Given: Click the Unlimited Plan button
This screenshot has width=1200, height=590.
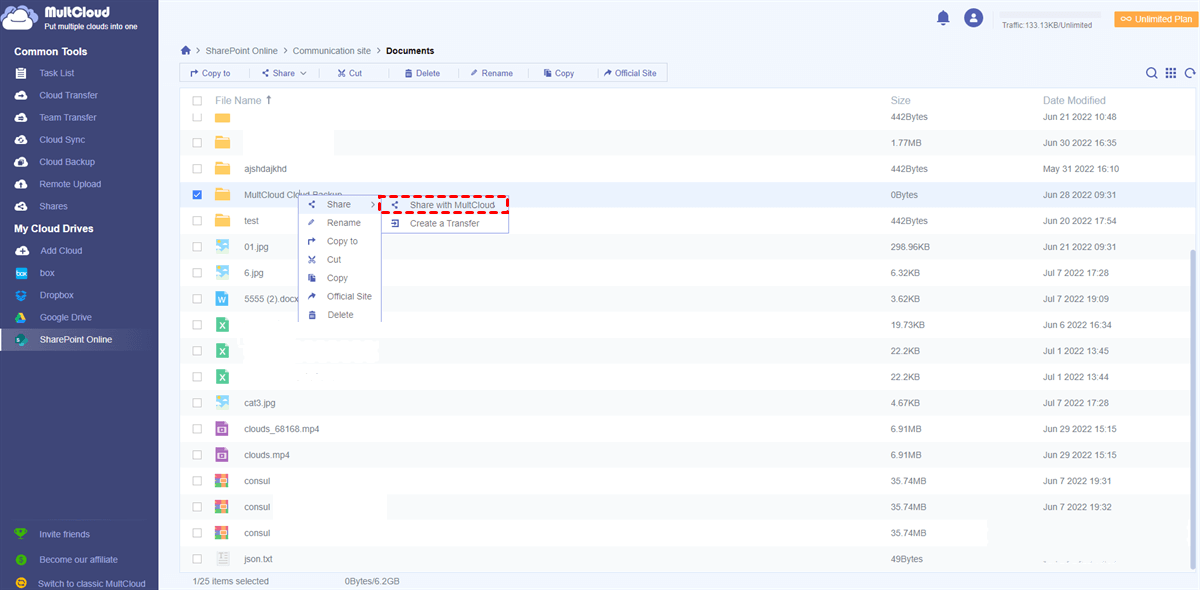Looking at the screenshot, I should coord(1154,18).
